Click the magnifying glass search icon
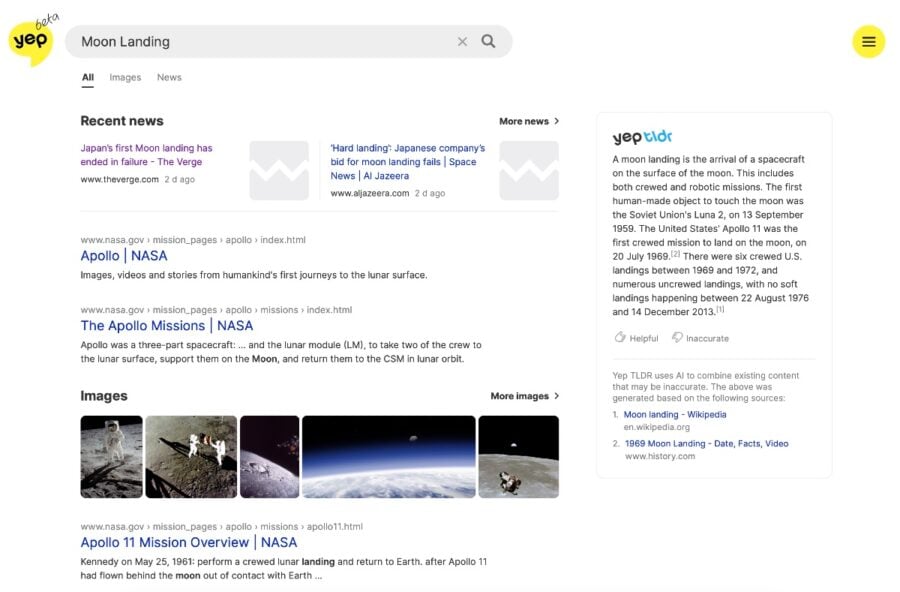This screenshot has width=900, height=592. point(488,41)
